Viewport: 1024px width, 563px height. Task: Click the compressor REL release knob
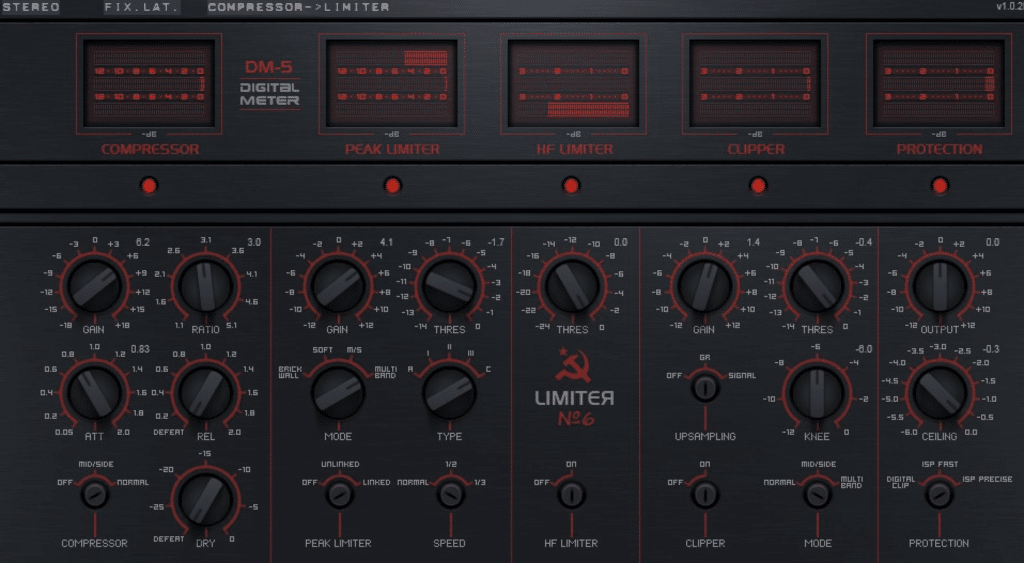pyautogui.click(x=206, y=392)
